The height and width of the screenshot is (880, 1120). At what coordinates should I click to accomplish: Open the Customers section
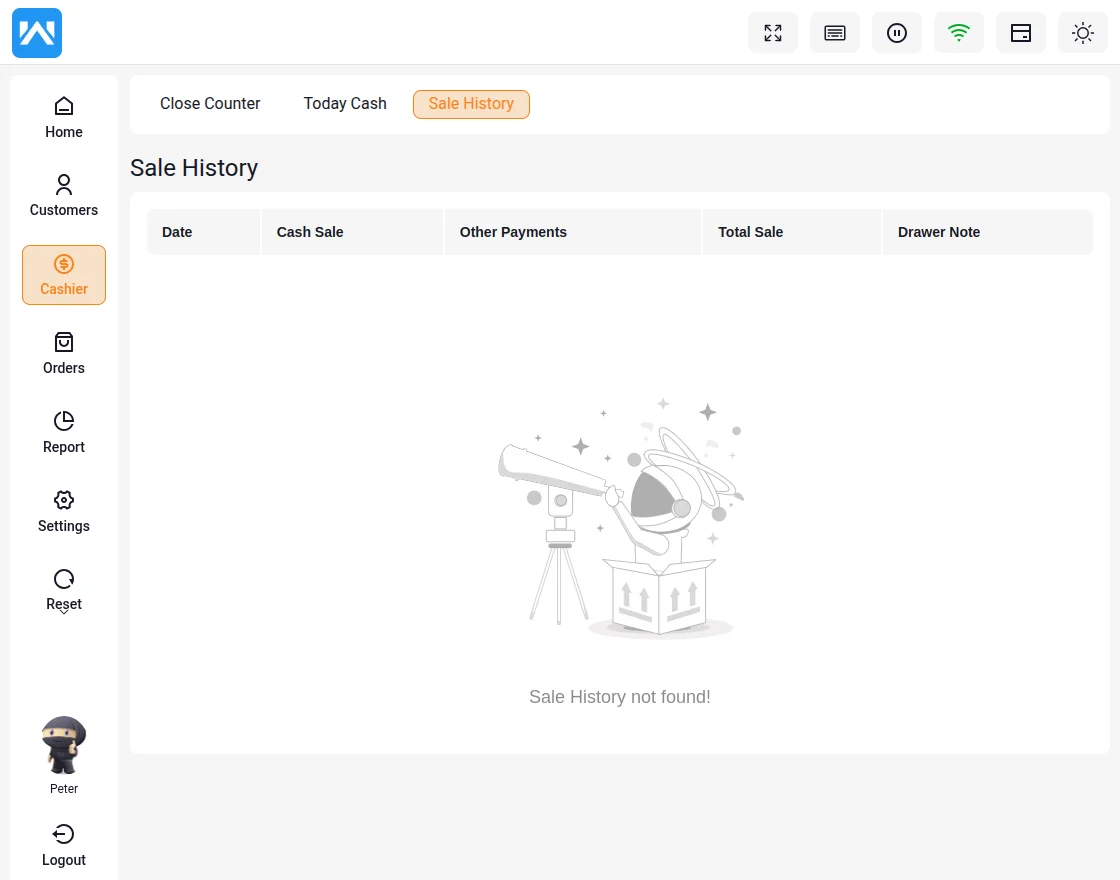click(x=64, y=196)
